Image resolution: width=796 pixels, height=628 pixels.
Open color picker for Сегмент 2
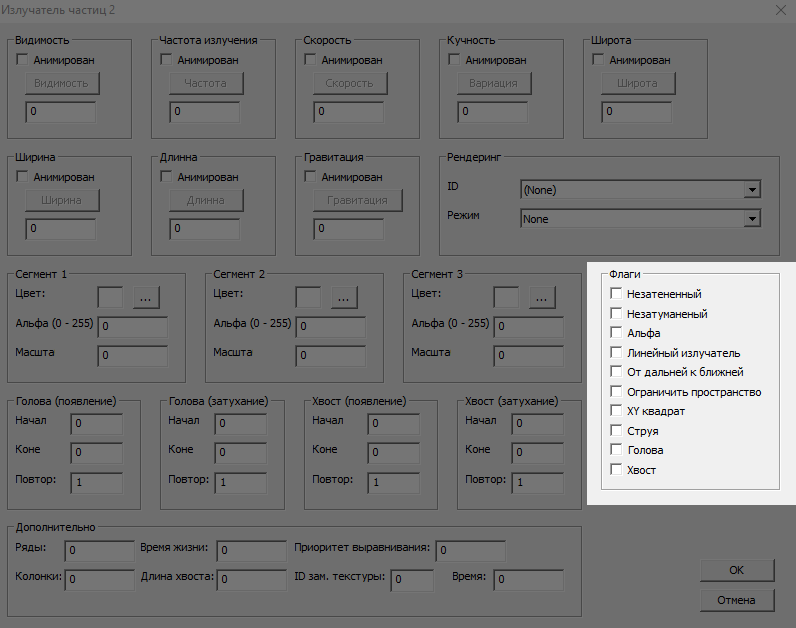pos(344,298)
